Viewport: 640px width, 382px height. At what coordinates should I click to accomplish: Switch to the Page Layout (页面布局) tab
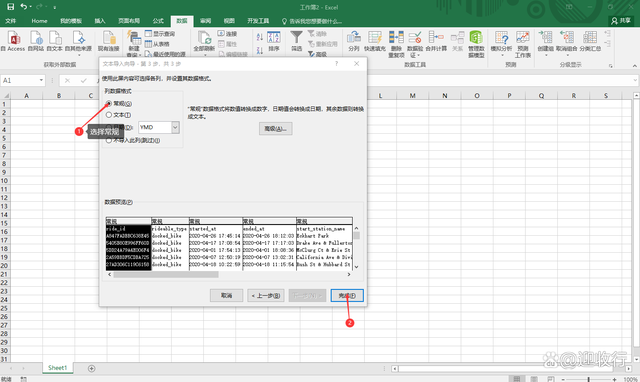click(x=129, y=21)
